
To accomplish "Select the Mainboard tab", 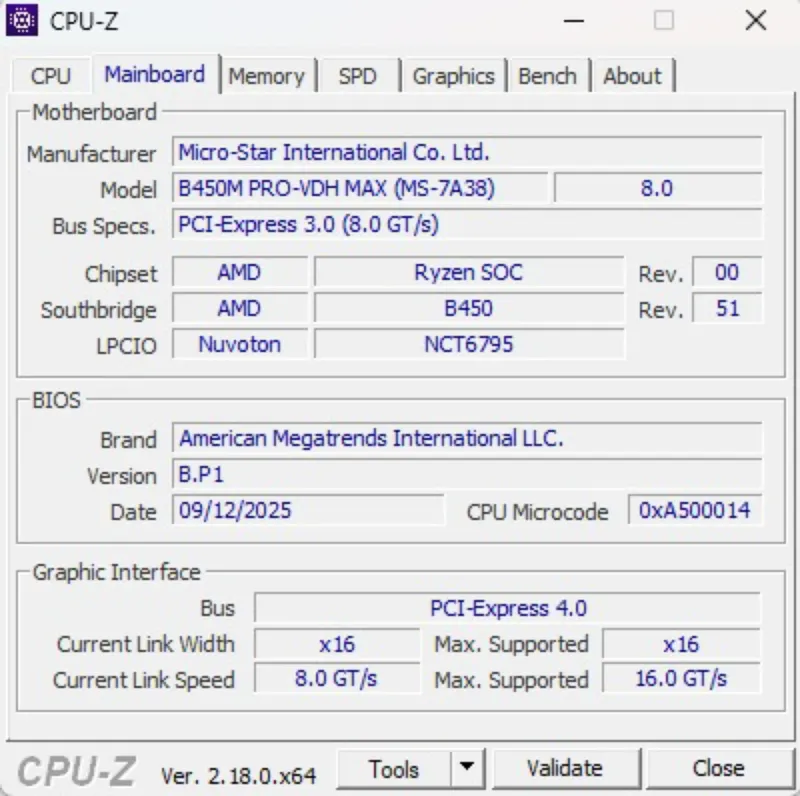I will pyautogui.click(x=155, y=74).
